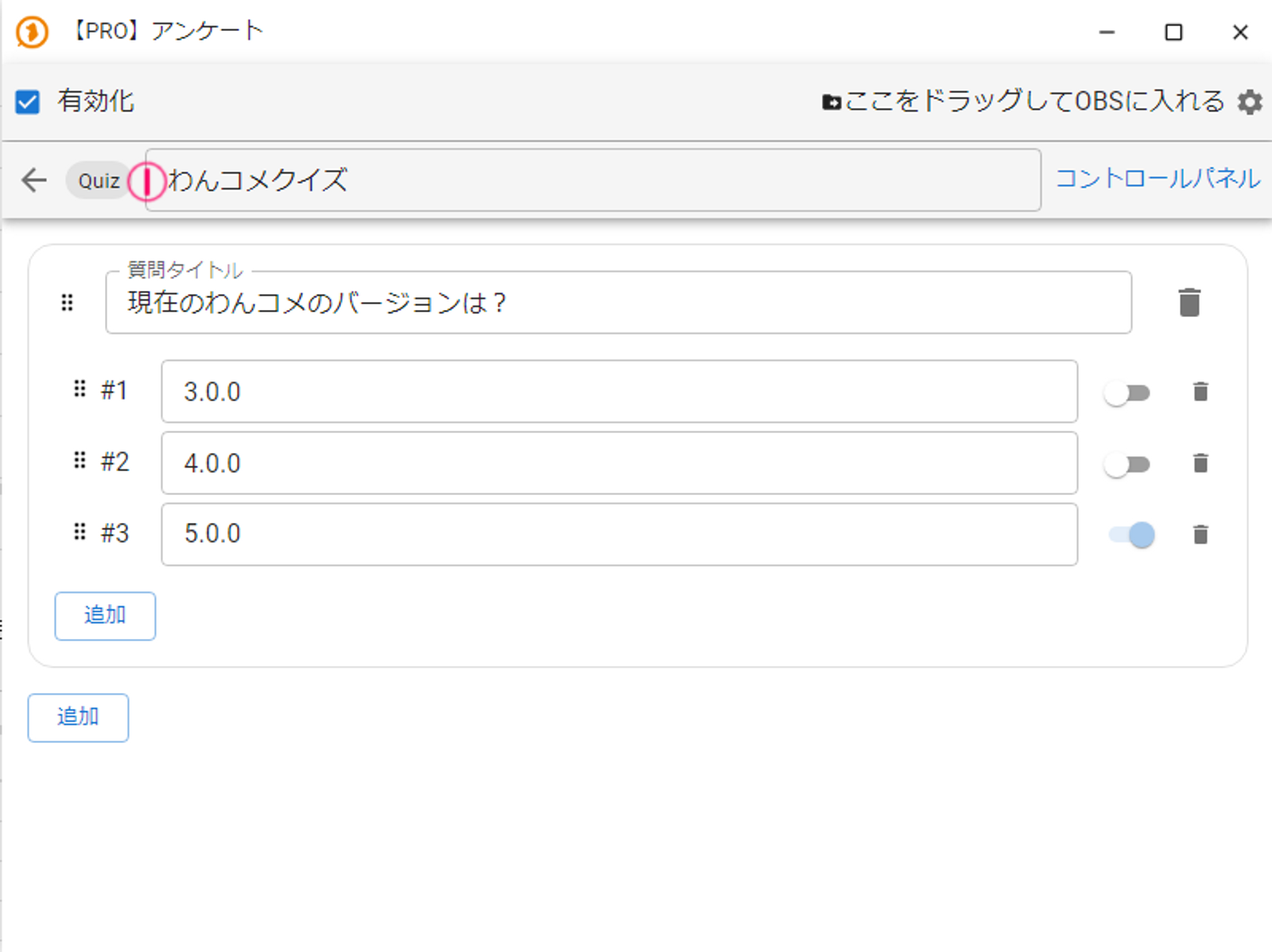
Task: Toggle the correct-answer switch for 4.0.0
Action: pos(1127,465)
